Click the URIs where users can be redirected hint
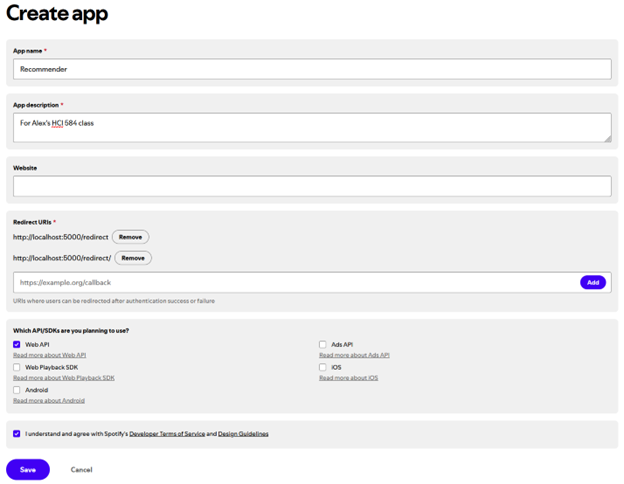The image size is (624, 484). 114,301
